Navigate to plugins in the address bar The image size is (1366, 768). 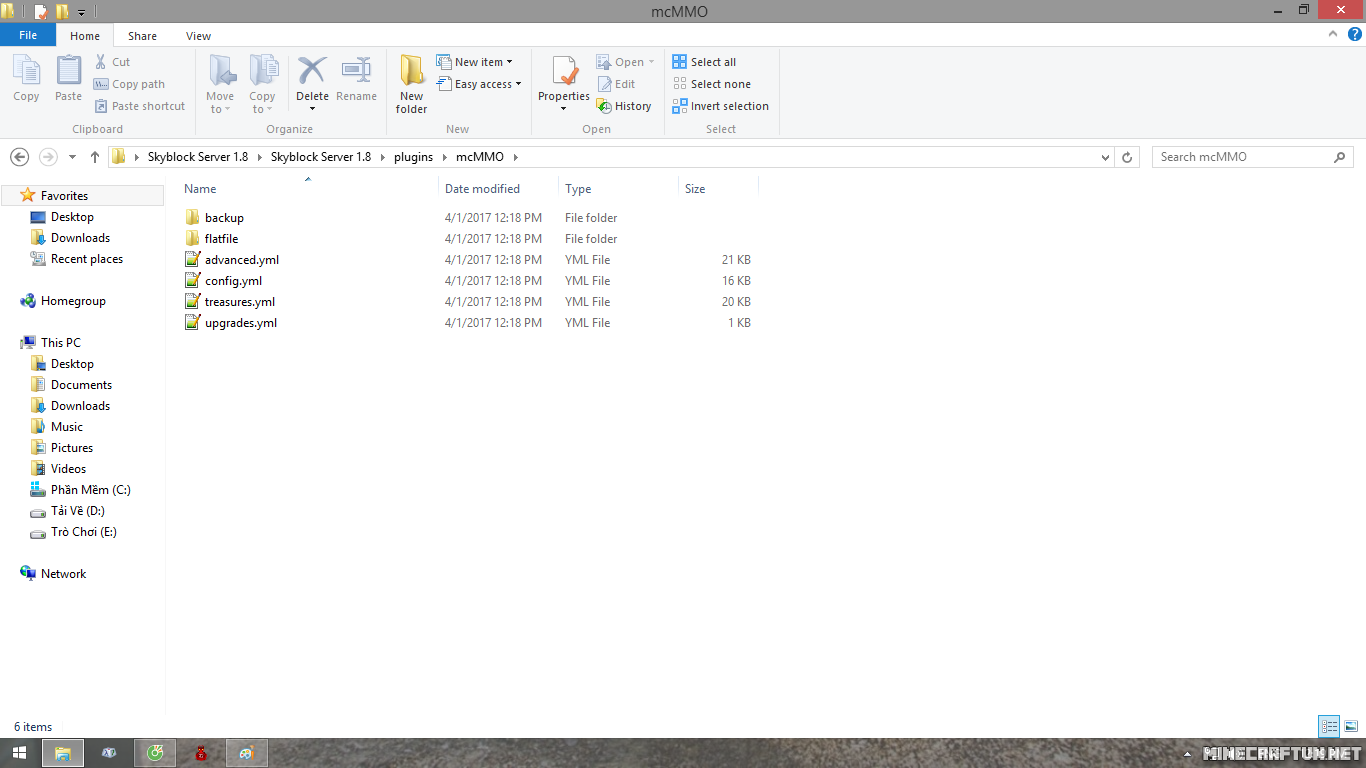coord(413,157)
